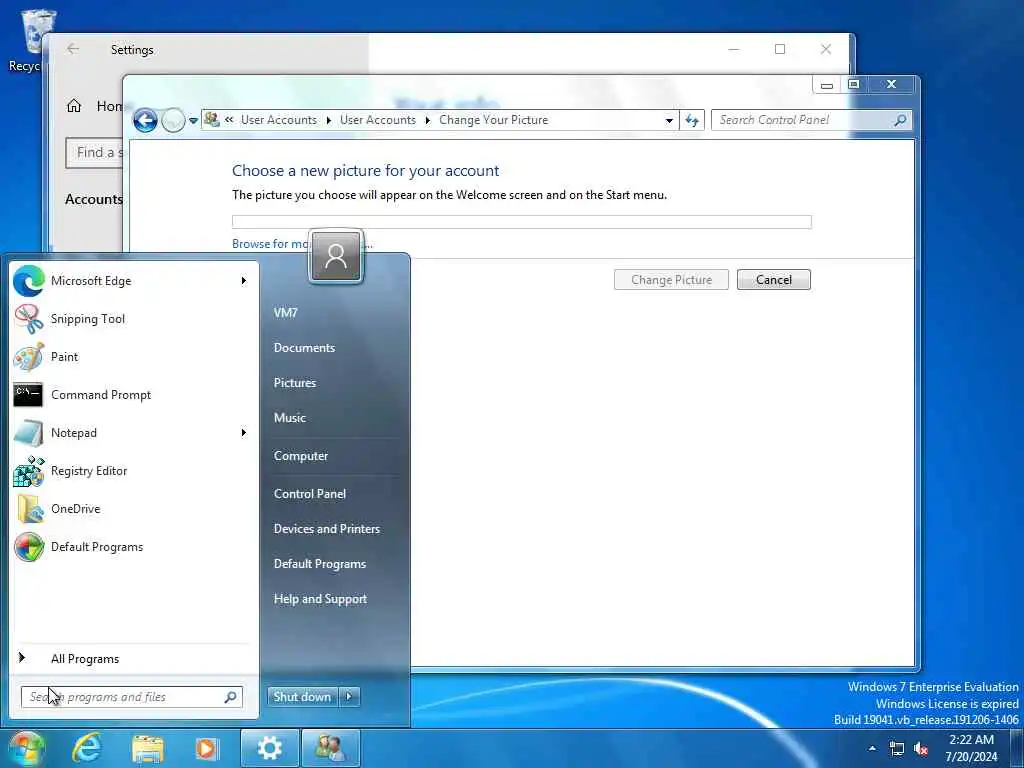Open the Shut down options arrow
The image size is (1024, 768).
pyautogui.click(x=349, y=697)
